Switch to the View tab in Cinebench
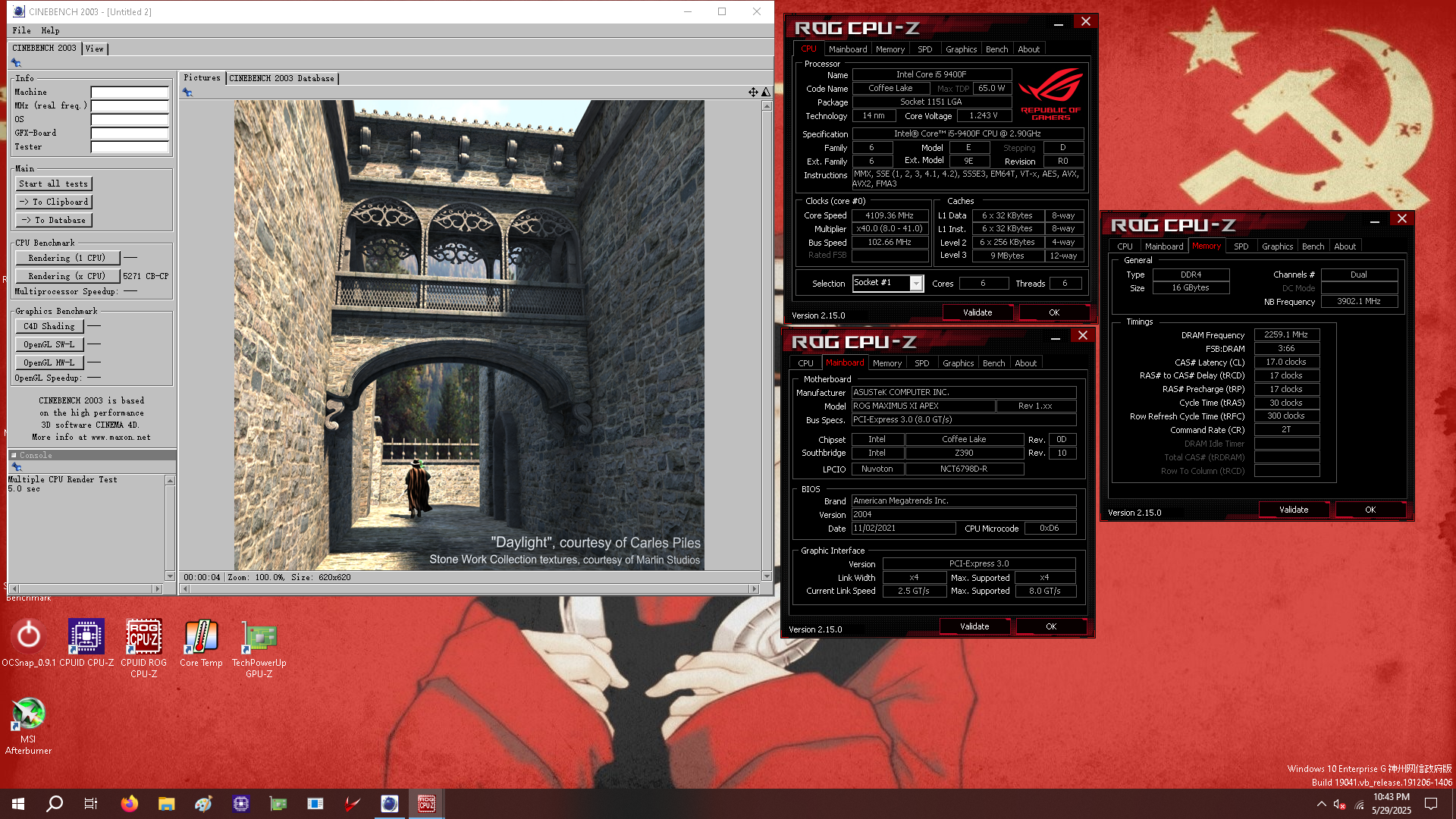 [95, 49]
